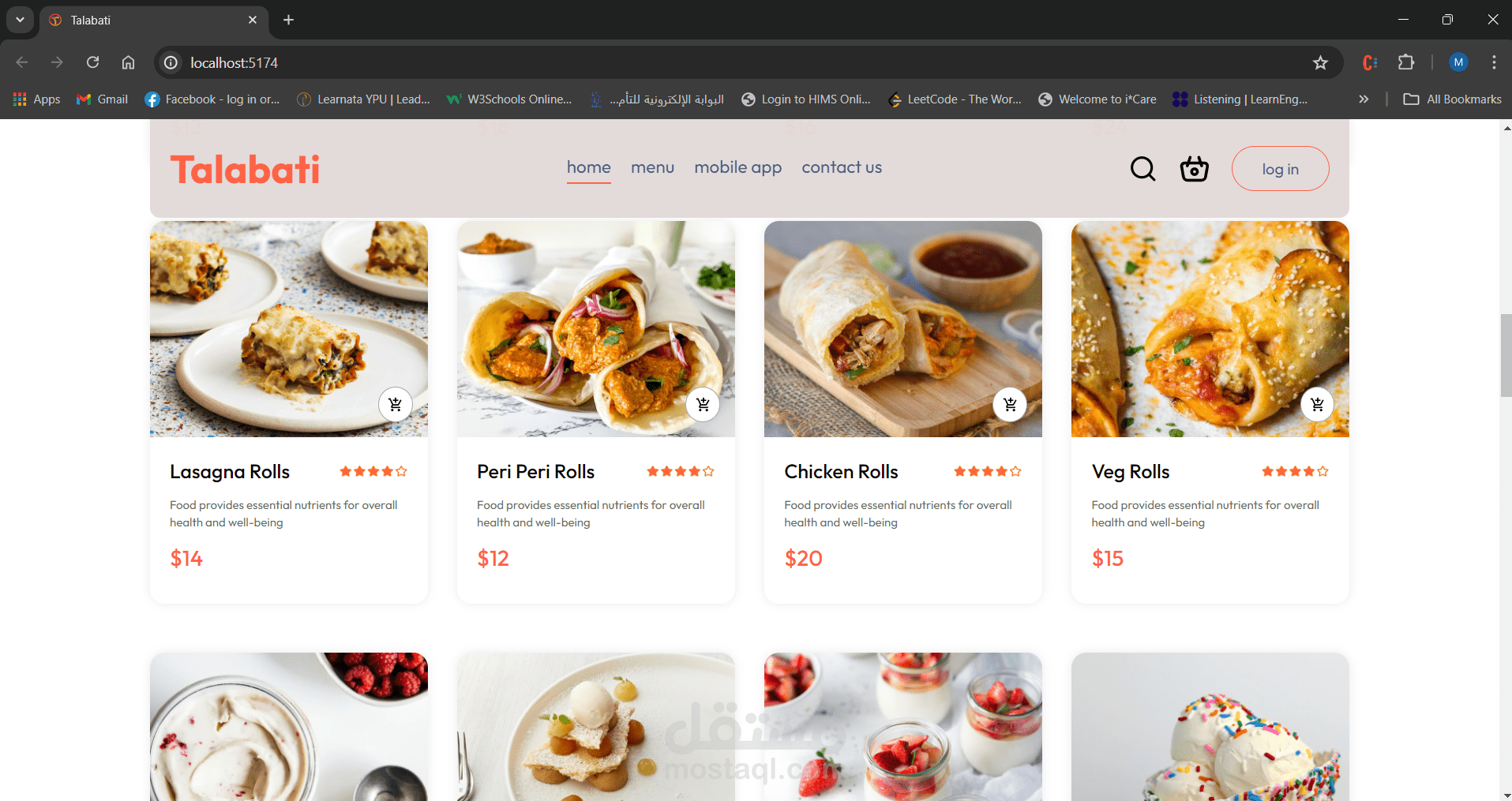Open the Arabic electronic portal bookmark

coord(657,99)
